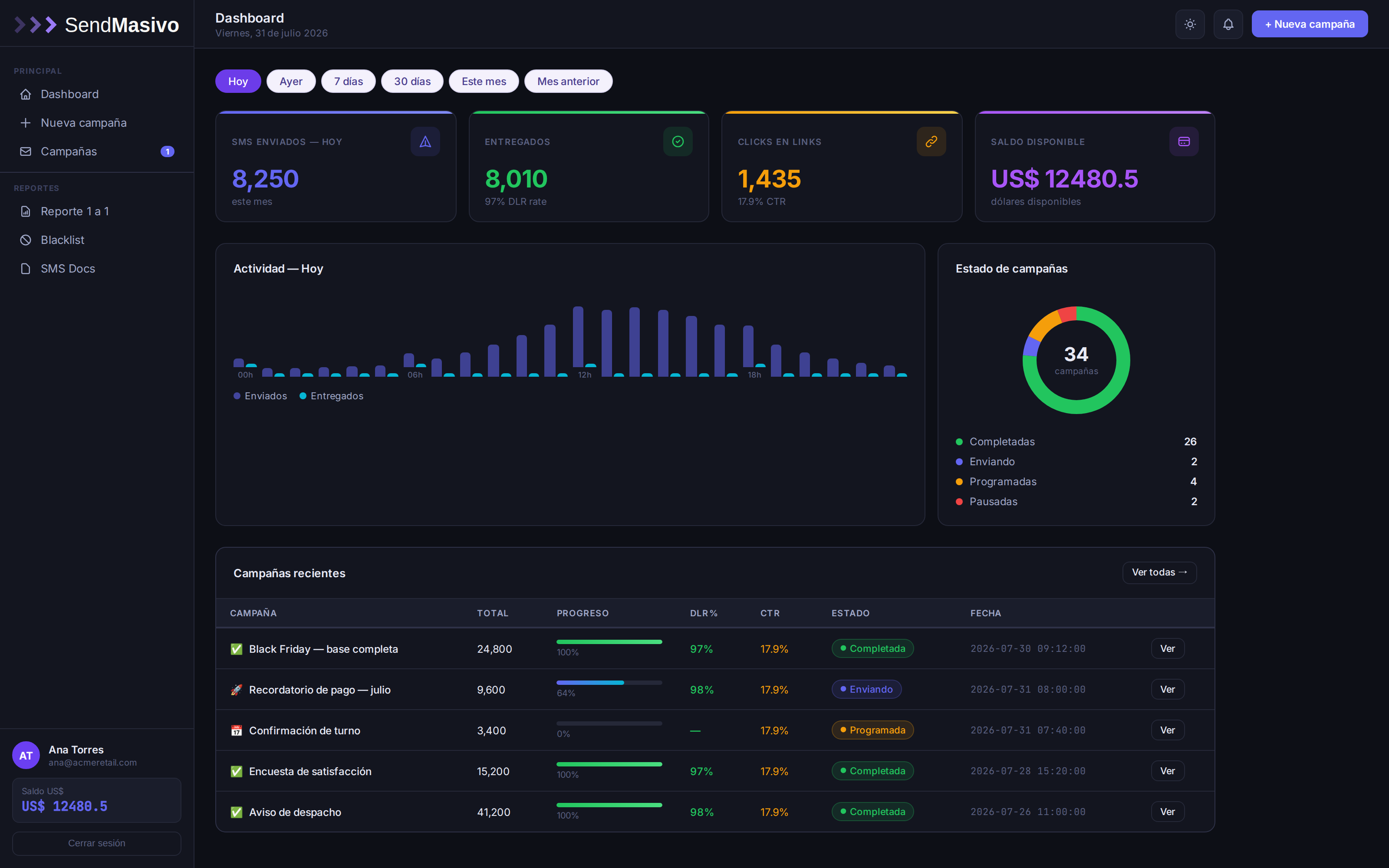1389x868 pixels.
Task: Click the document icon beside SMS Docs
Action: click(x=26, y=269)
